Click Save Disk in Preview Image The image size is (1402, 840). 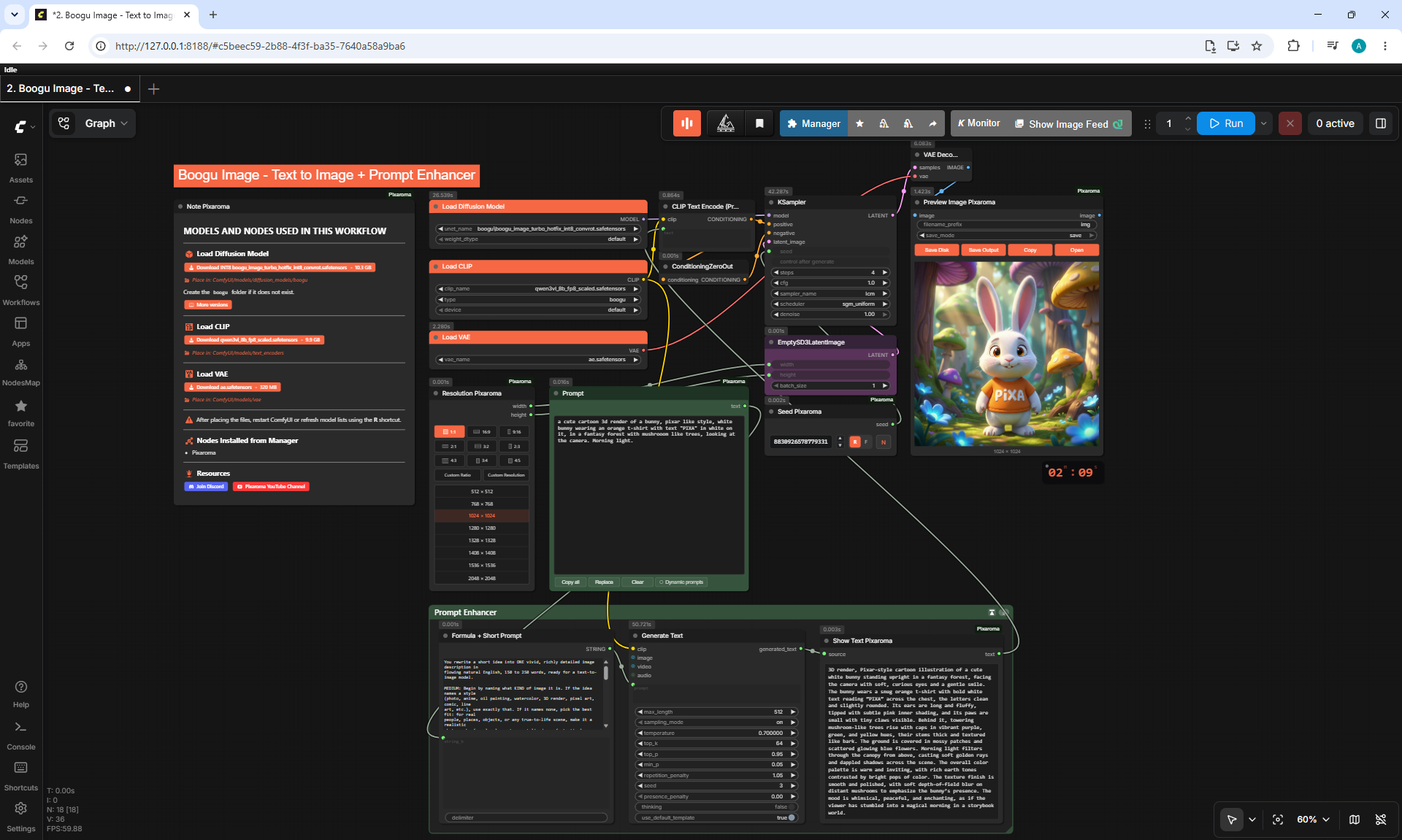937,250
